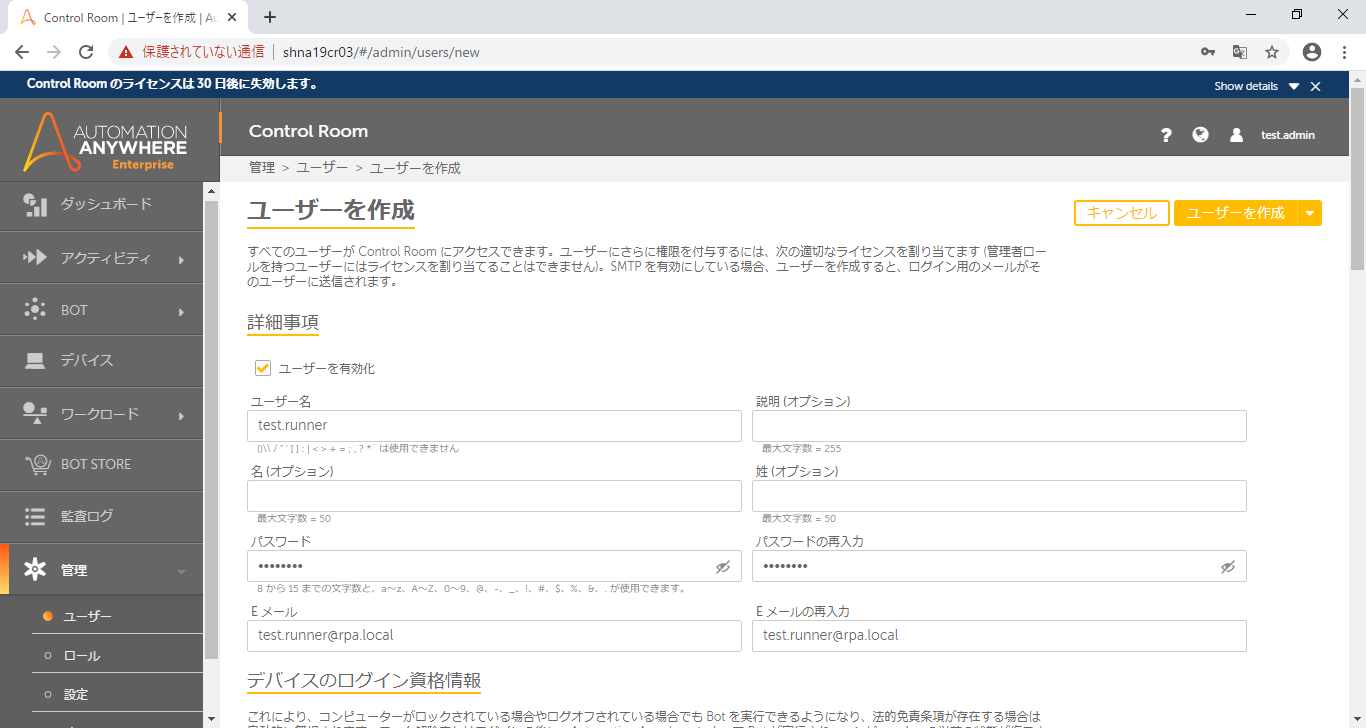Click the デバイス laptop icon
The width and height of the screenshot is (1366, 728).
tap(35, 361)
